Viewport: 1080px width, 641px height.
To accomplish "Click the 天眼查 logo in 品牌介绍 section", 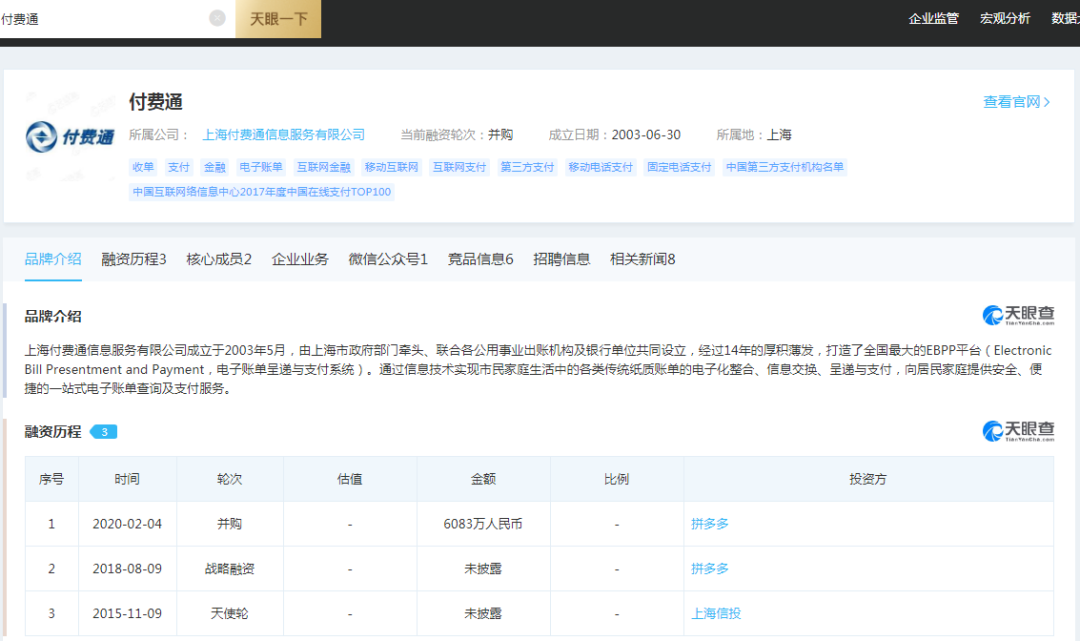I will [x=1017, y=316].
